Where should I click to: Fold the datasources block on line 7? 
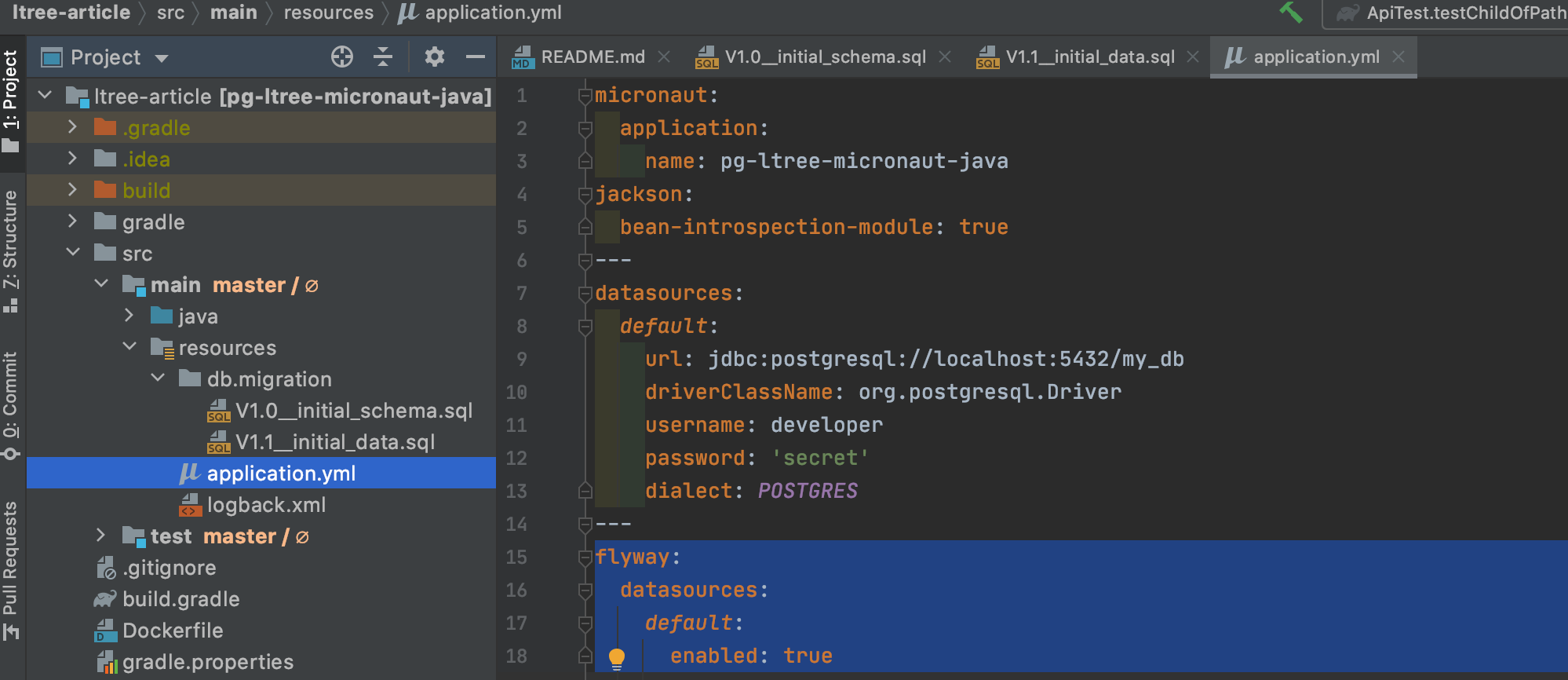coord(585,294)
